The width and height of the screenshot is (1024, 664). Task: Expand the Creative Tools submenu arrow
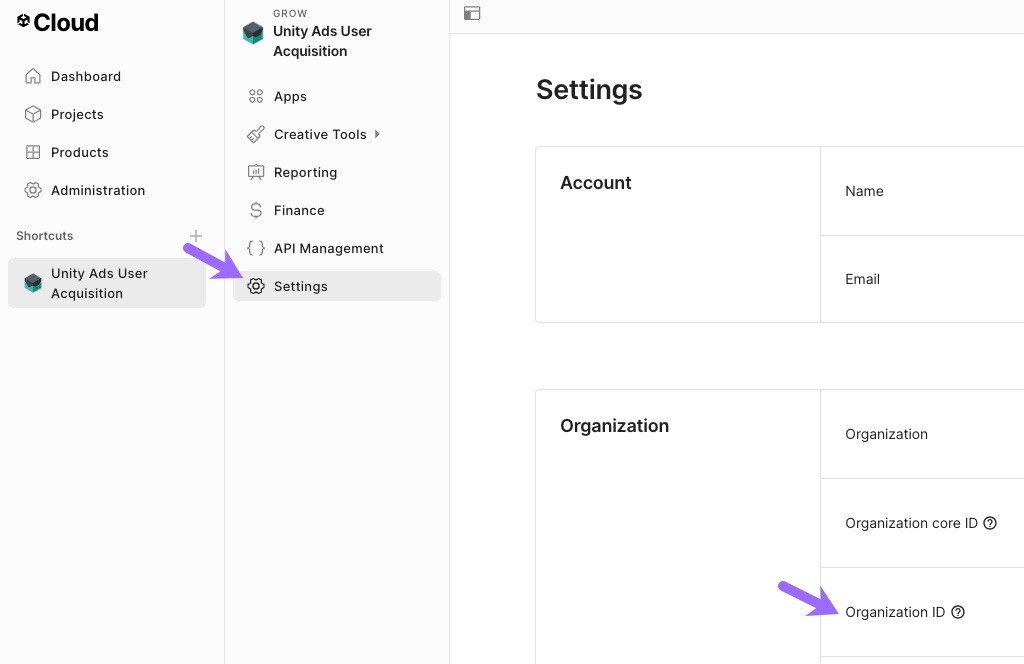tap(377, 134)
